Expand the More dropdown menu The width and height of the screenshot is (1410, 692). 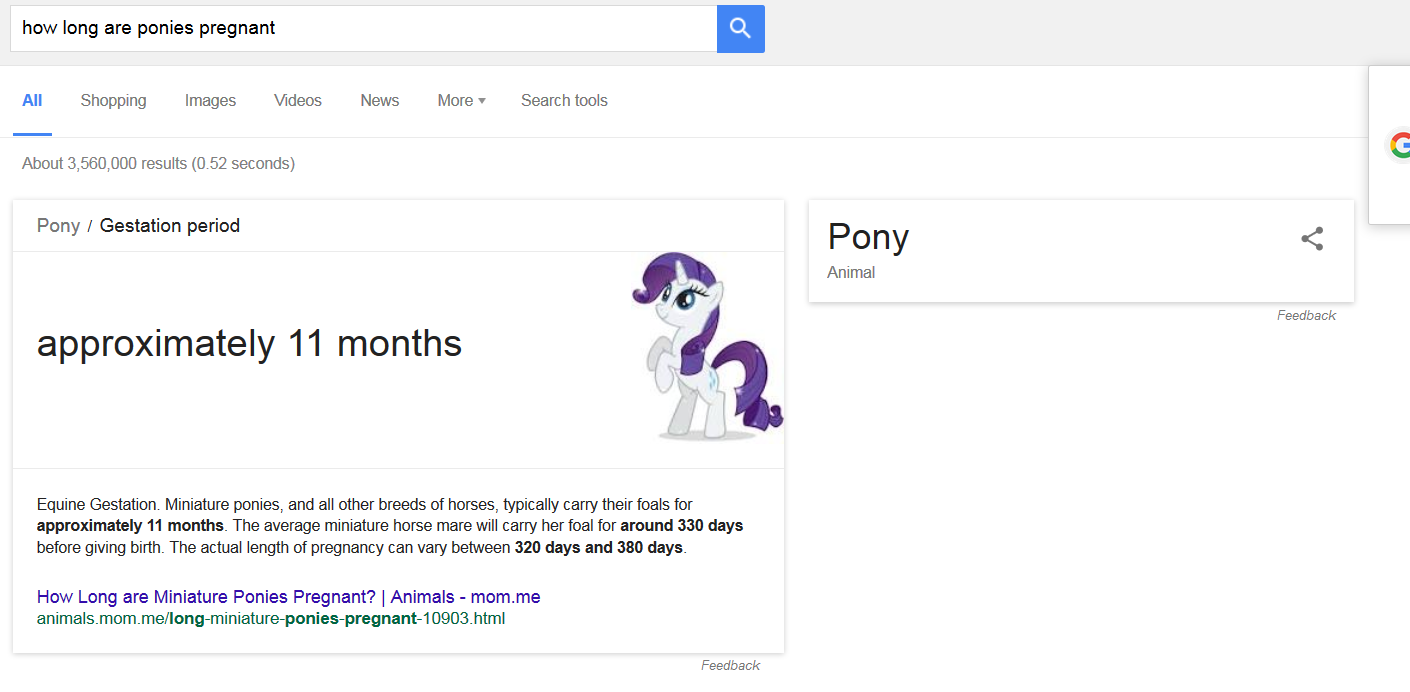point(461,100)
